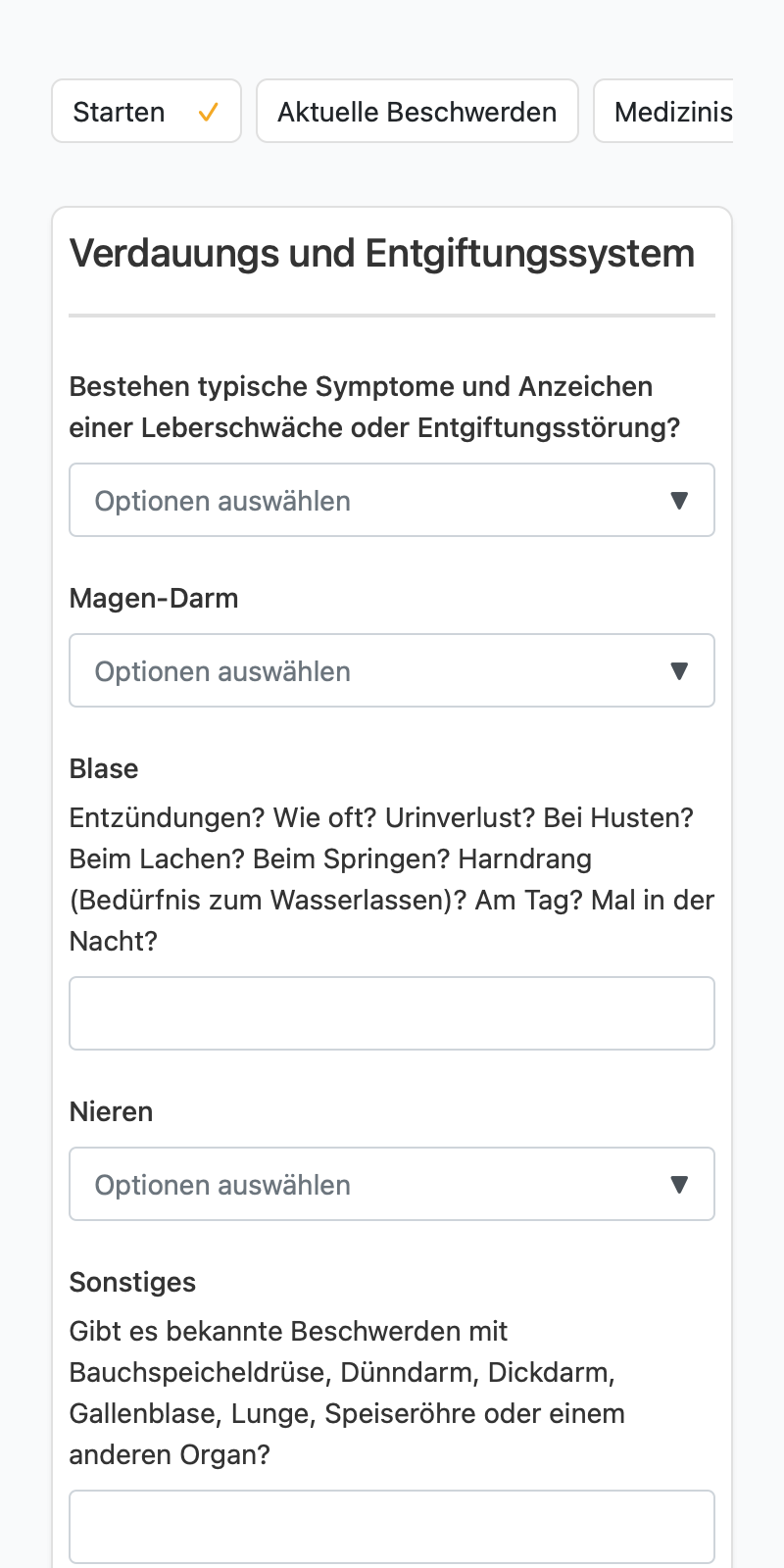Expand the Magen-Darm options dropdown
This screenshot has height=1568, width=784.
pyautogui.click(x=392, y=670)
